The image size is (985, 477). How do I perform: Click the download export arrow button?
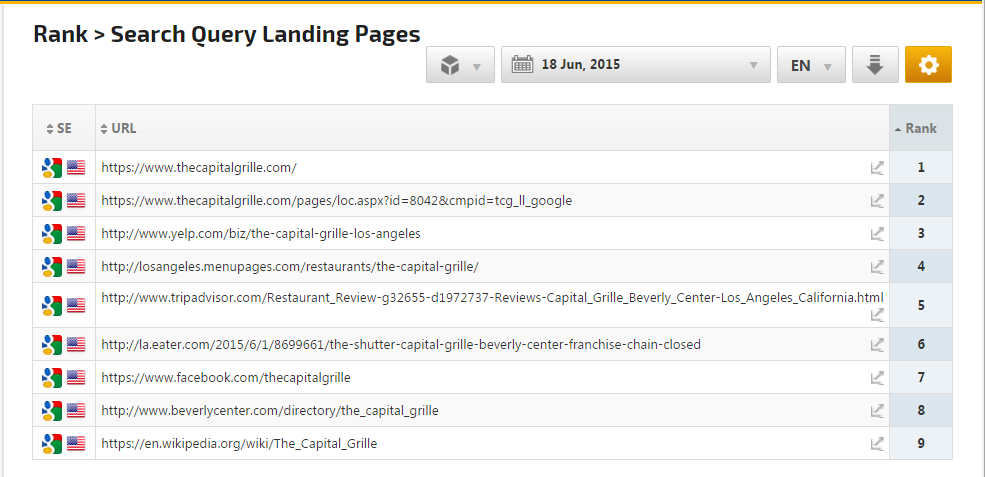point(875,65)
